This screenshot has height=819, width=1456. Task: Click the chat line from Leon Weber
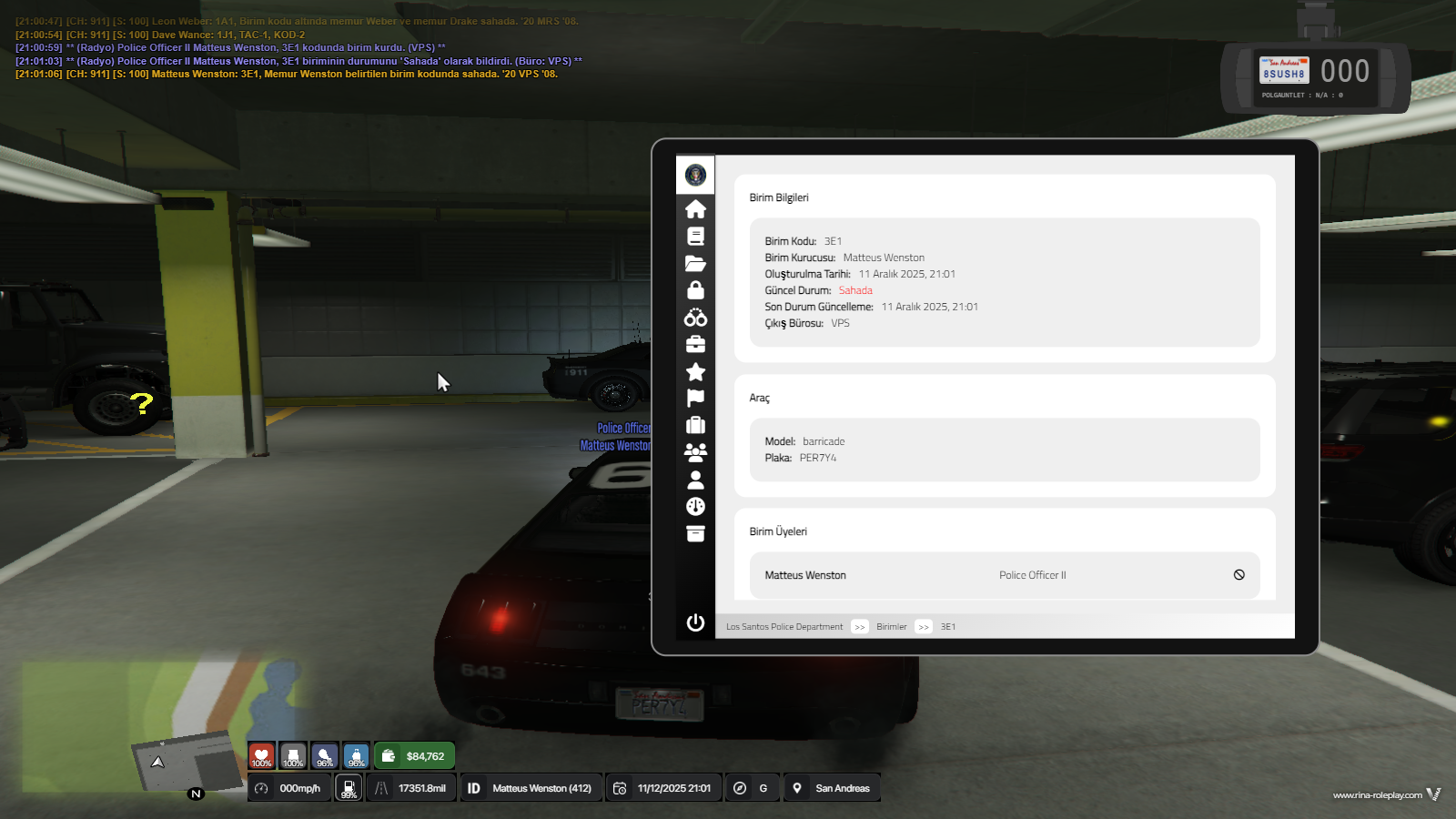point(297,21)
